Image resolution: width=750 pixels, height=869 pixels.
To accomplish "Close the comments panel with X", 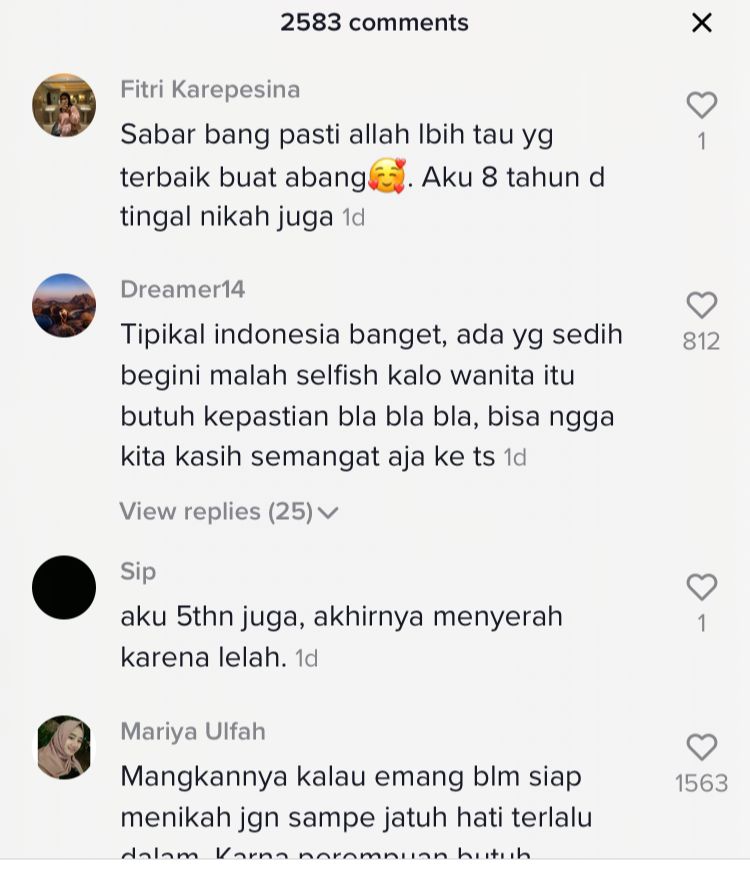I will click(702, 23).
